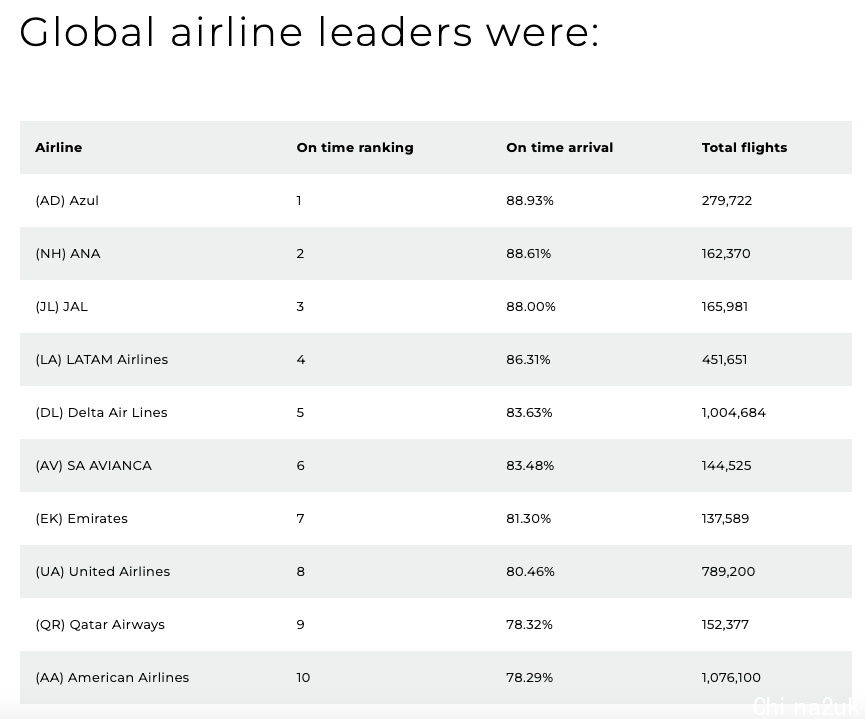Select the (AD) Azul airline cell
Screen dimensions: 865x719
click(67, 200)
